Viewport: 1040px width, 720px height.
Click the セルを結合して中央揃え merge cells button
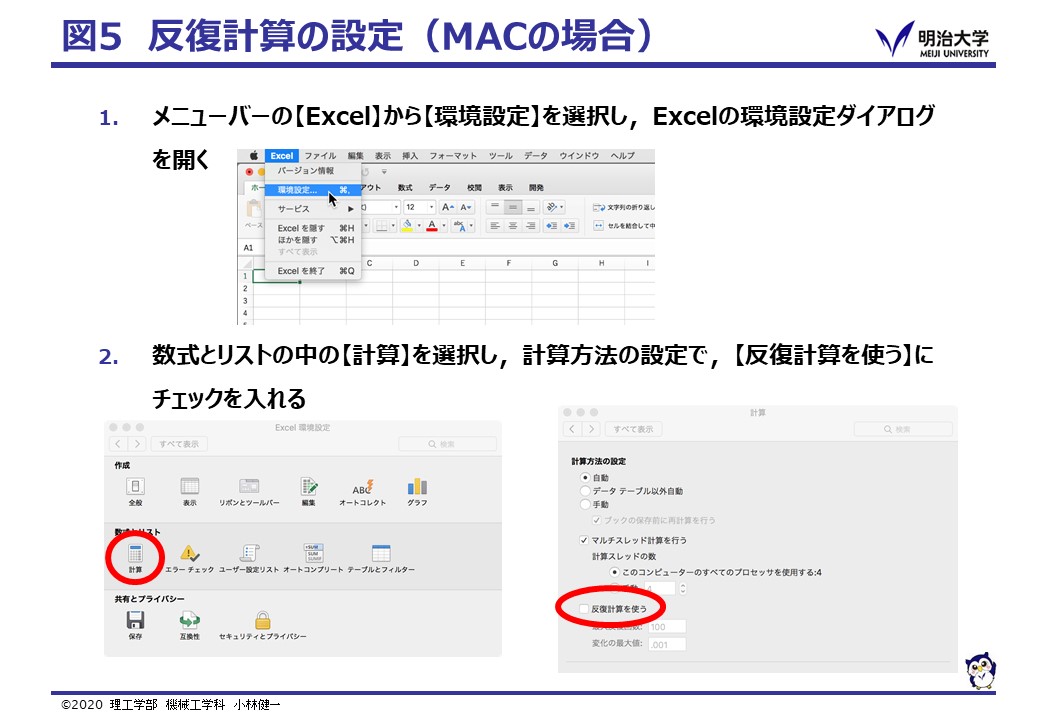[623, 226]
